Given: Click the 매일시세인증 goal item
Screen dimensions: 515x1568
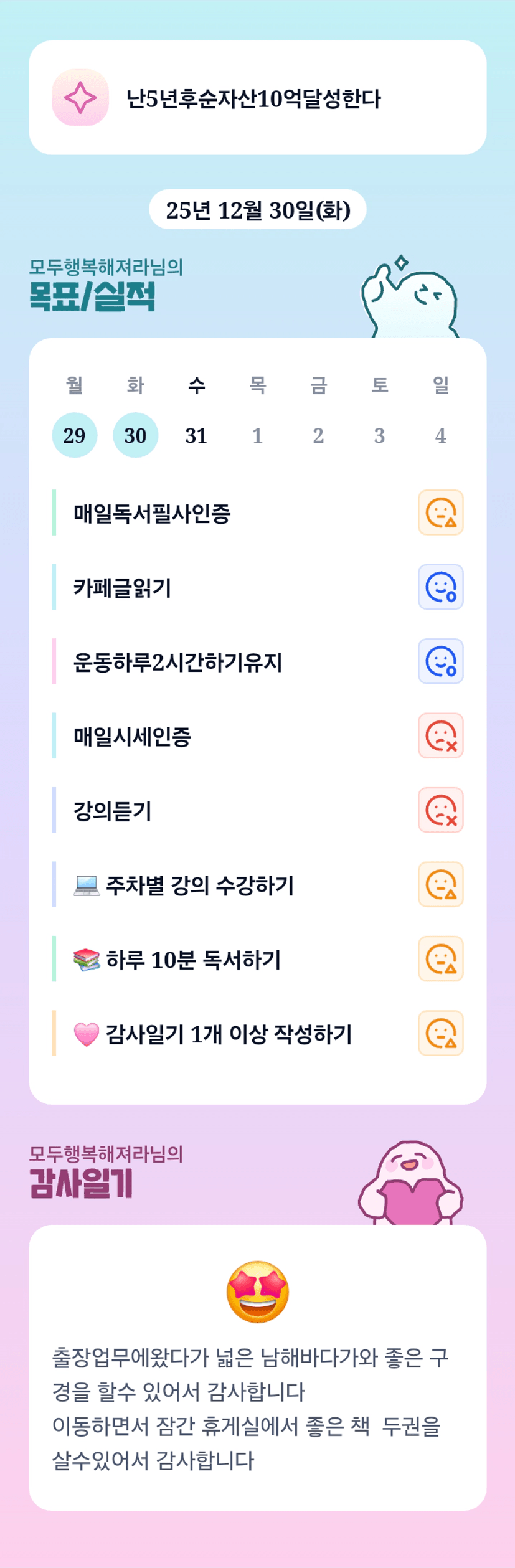Looking at the screenshot, I should (x=132, y=737).
